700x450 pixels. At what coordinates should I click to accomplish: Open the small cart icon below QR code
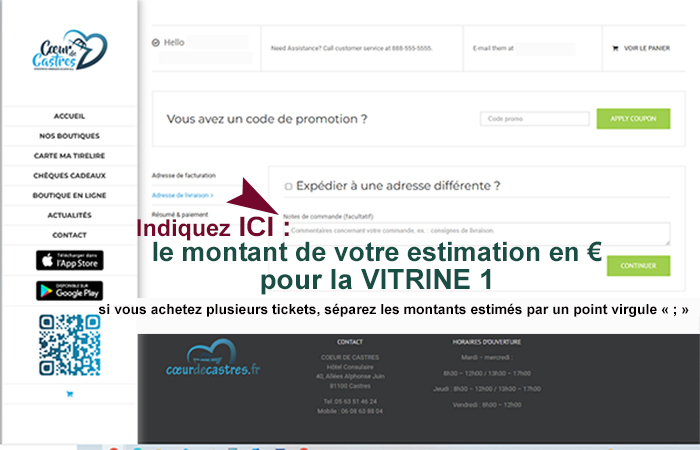(69, 394)
